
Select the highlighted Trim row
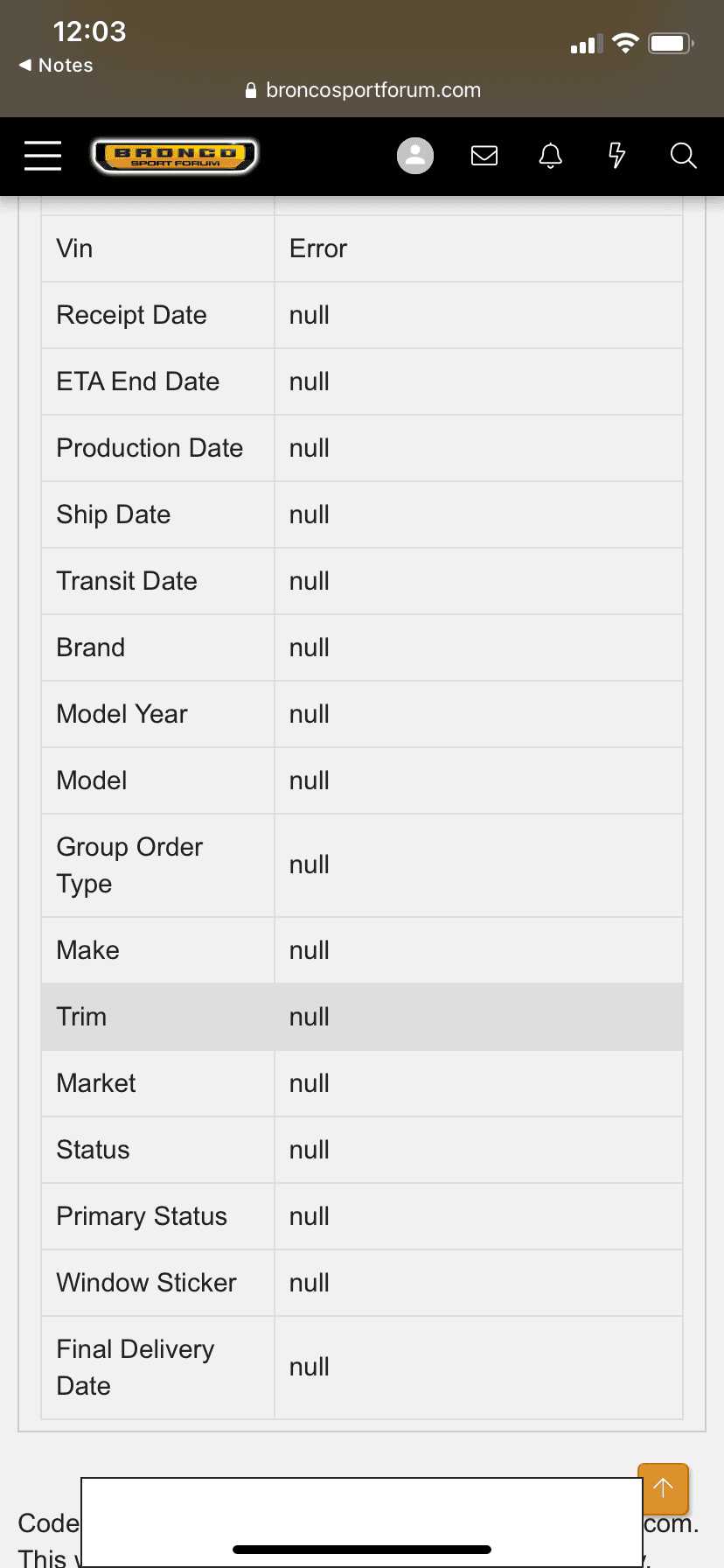pos(361,1017)
